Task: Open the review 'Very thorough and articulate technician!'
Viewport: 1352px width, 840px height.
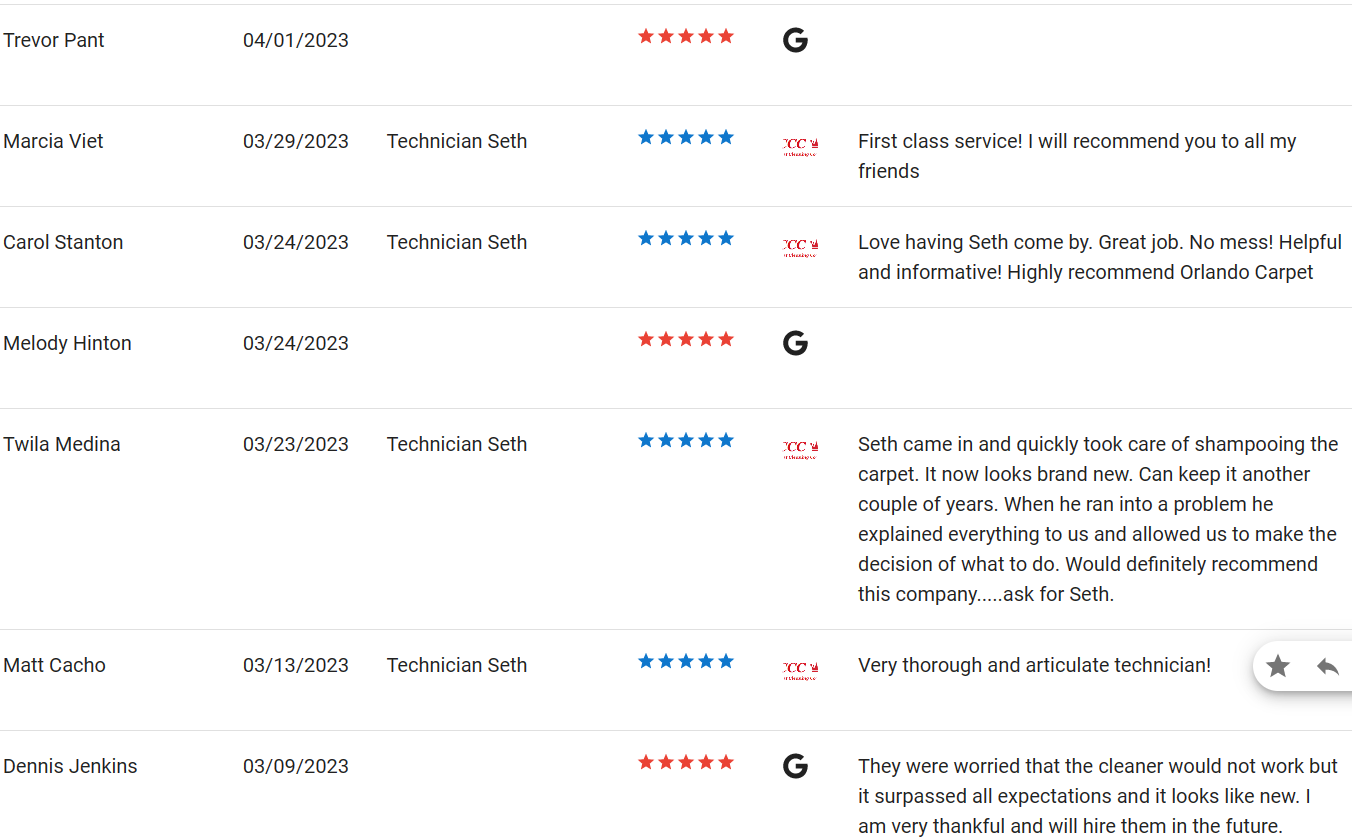Action: tap(1034, 665)
